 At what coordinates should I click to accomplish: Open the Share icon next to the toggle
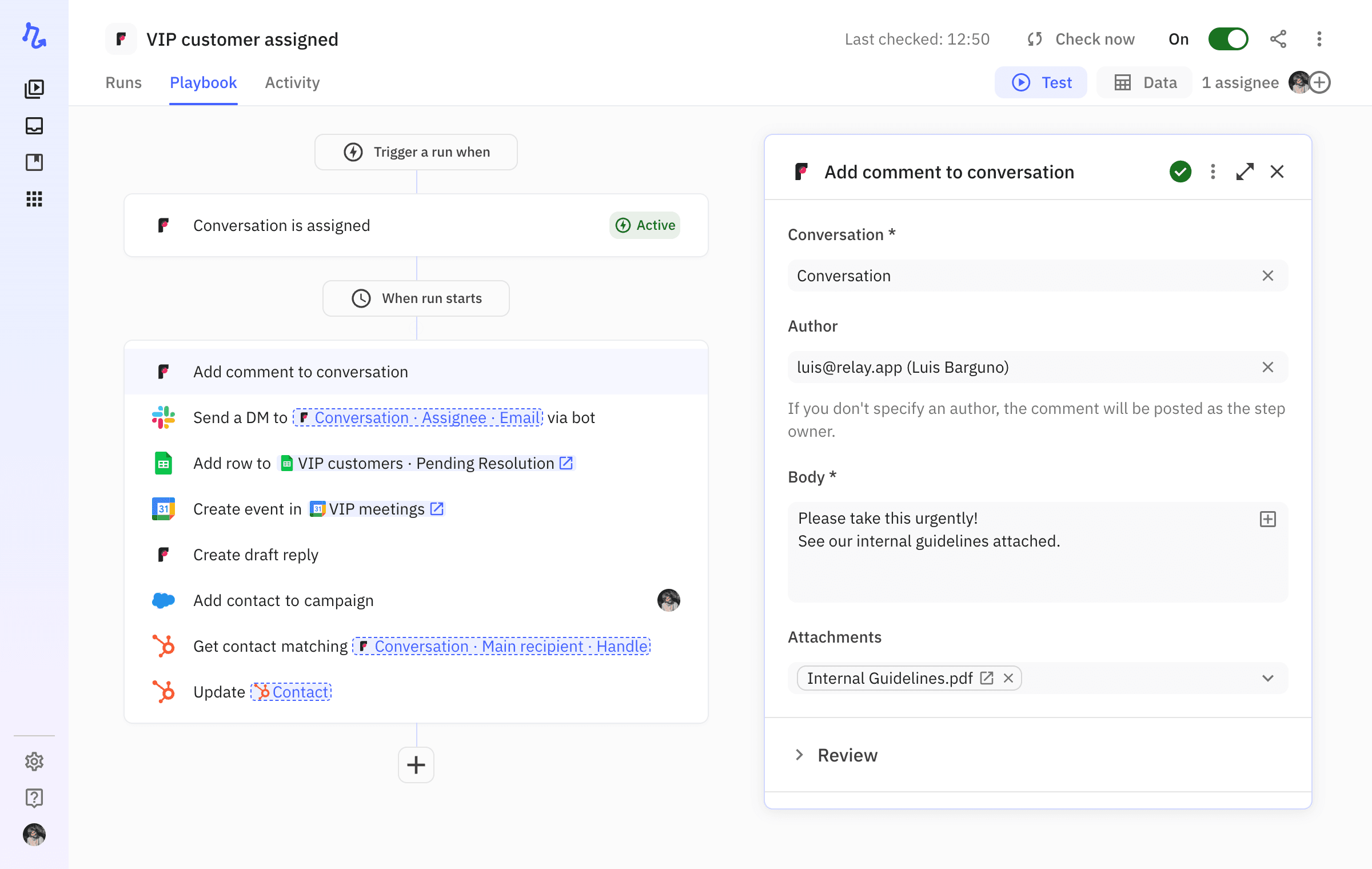coord(1278,39)
